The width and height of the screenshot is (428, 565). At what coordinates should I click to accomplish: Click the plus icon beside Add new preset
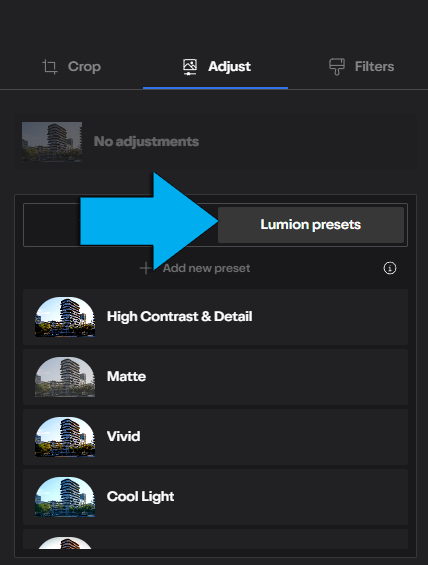pos(146,268)
